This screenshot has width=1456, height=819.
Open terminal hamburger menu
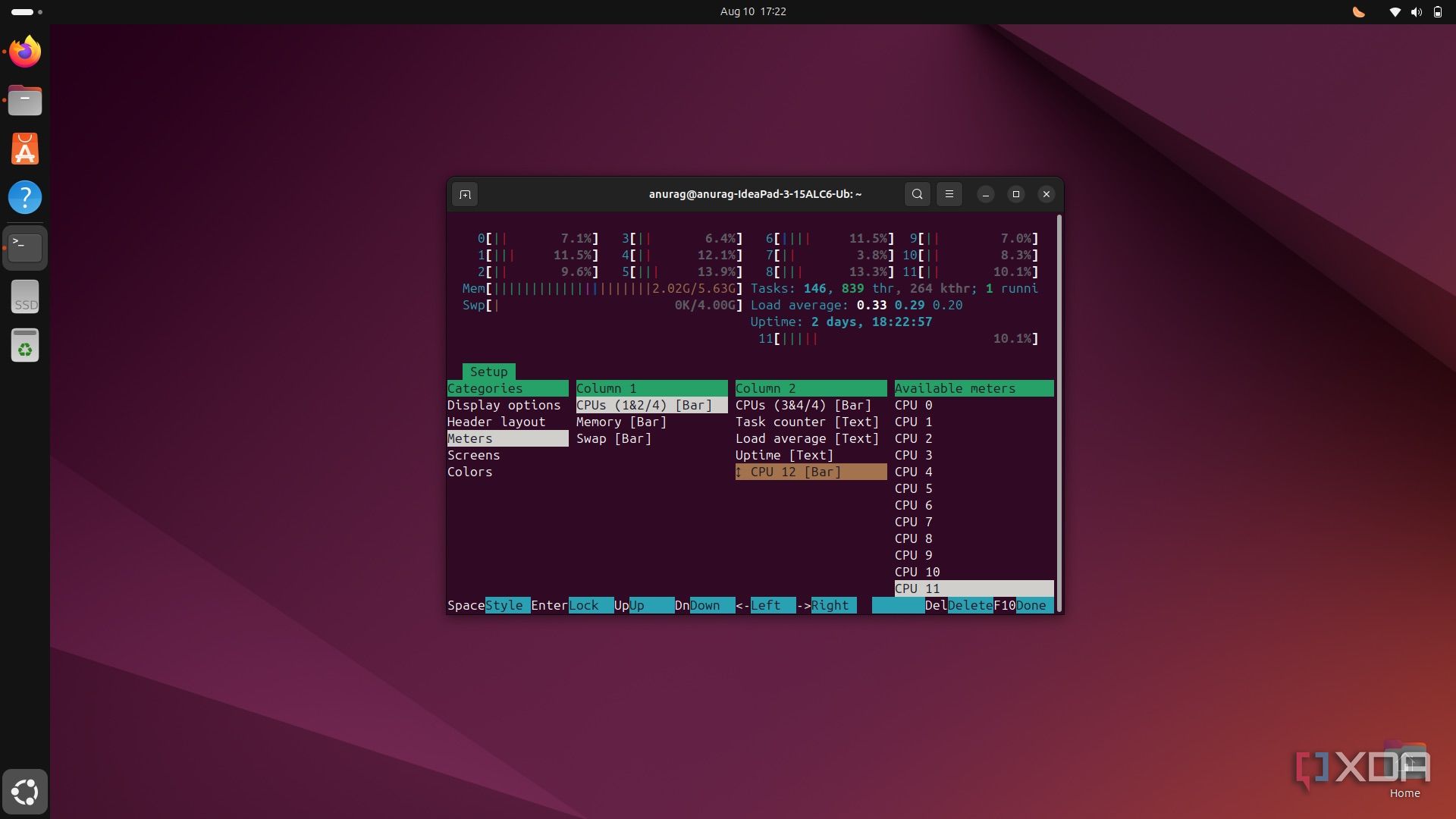tap(949, 194)
